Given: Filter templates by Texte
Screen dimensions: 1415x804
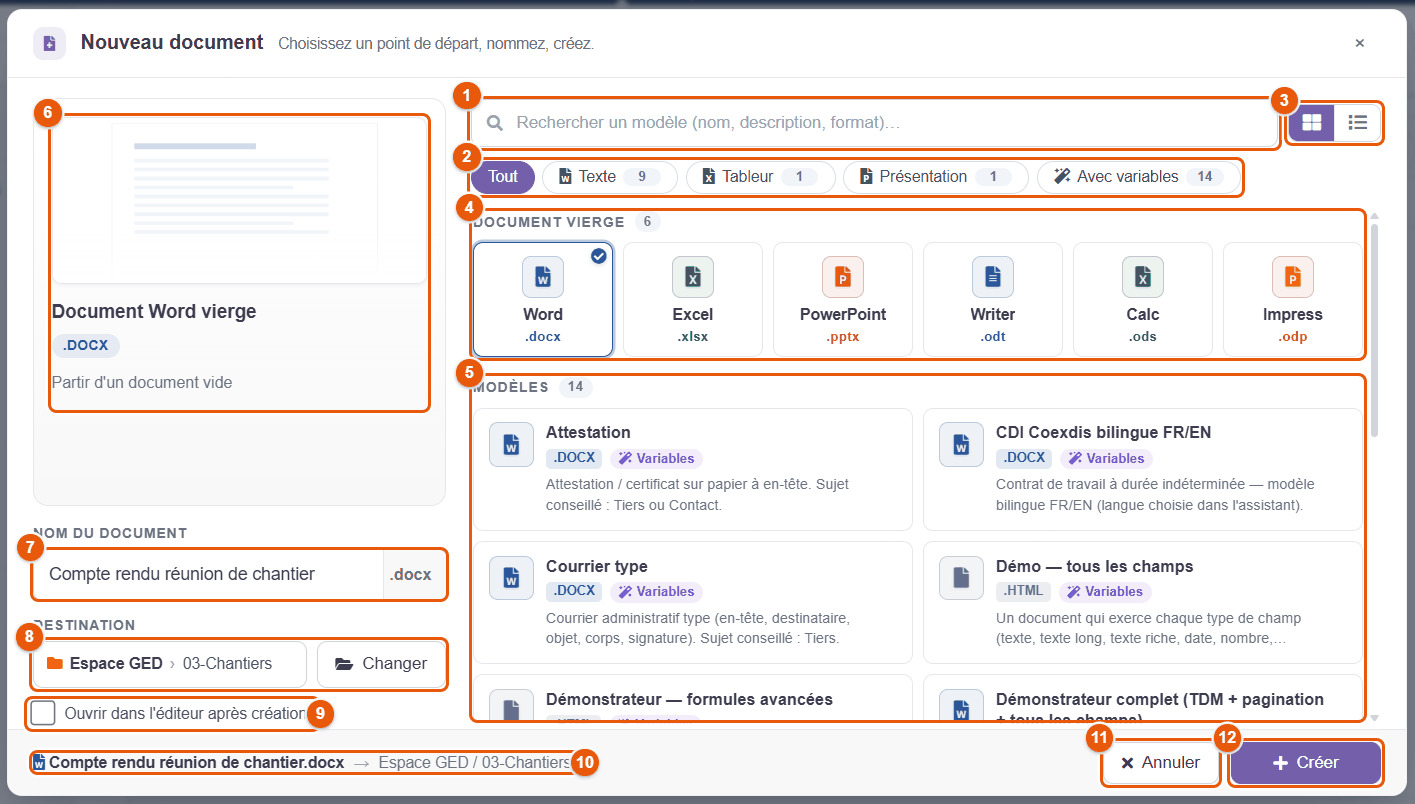Looking at the screenshot, I should [x=610, y=177].
